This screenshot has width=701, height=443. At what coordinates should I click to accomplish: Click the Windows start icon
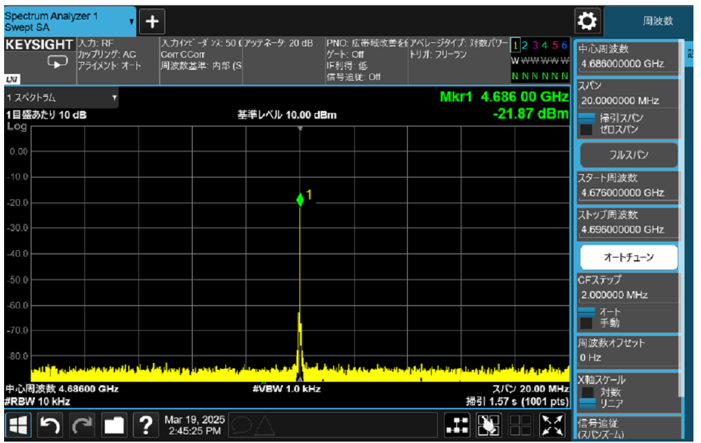18,424
